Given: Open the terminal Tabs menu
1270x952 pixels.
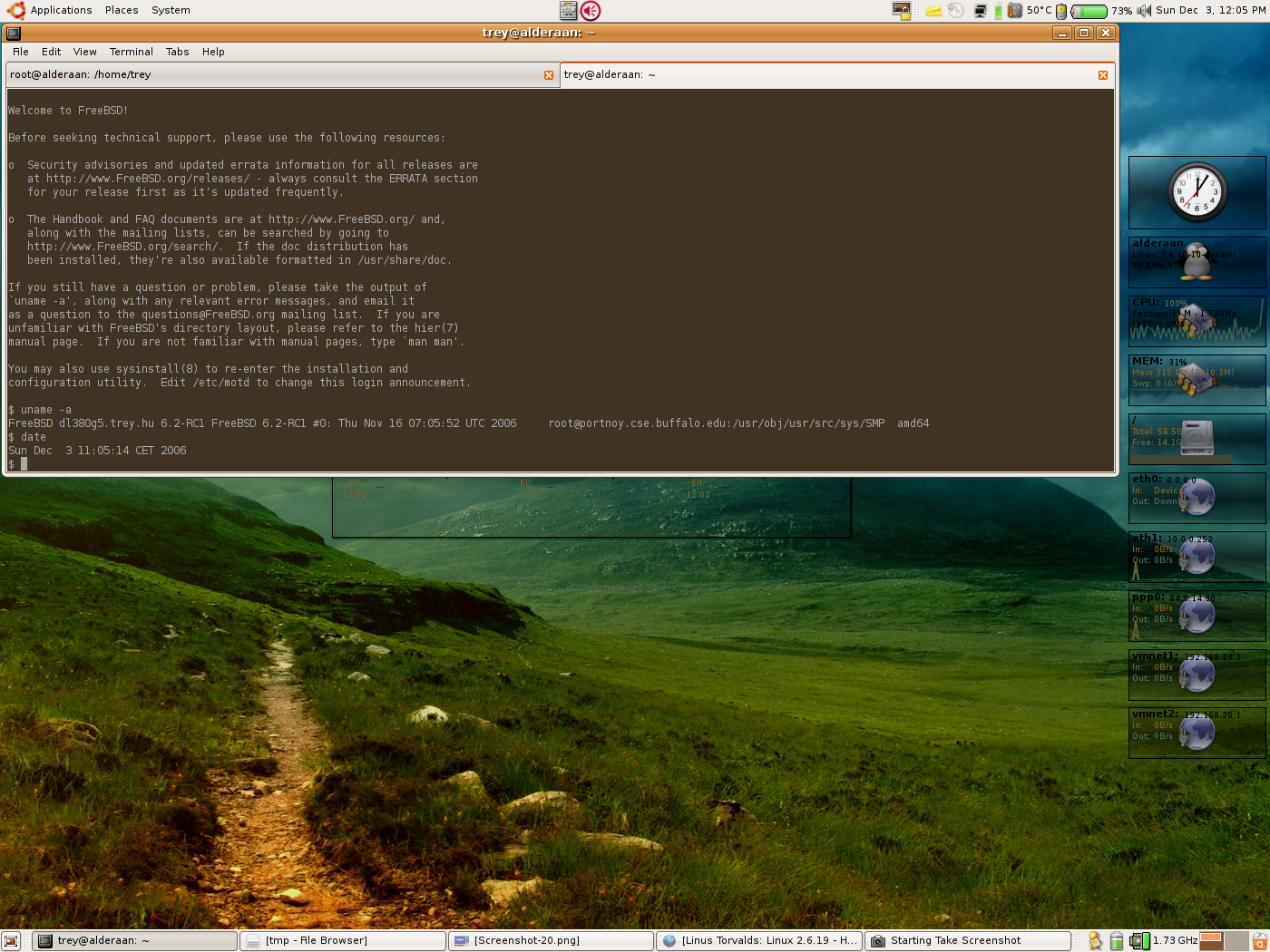Looking at the screenshot, I should (178, 52).
